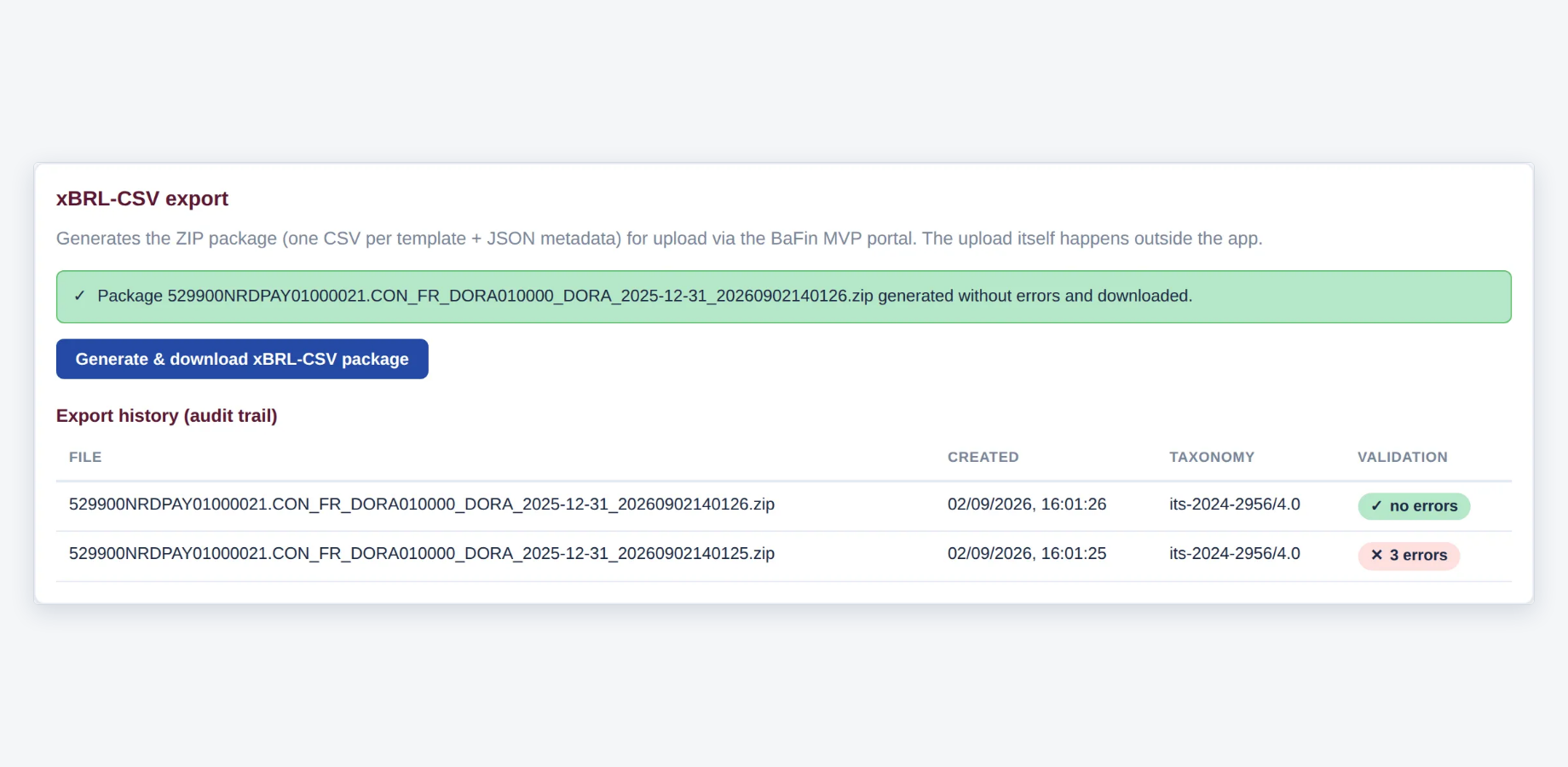Click taxonomy its-2024-2956/4.0 in no errors row
Image resolution: width=1568 pixels, height=767 pixels.
tap(1235, 504)
